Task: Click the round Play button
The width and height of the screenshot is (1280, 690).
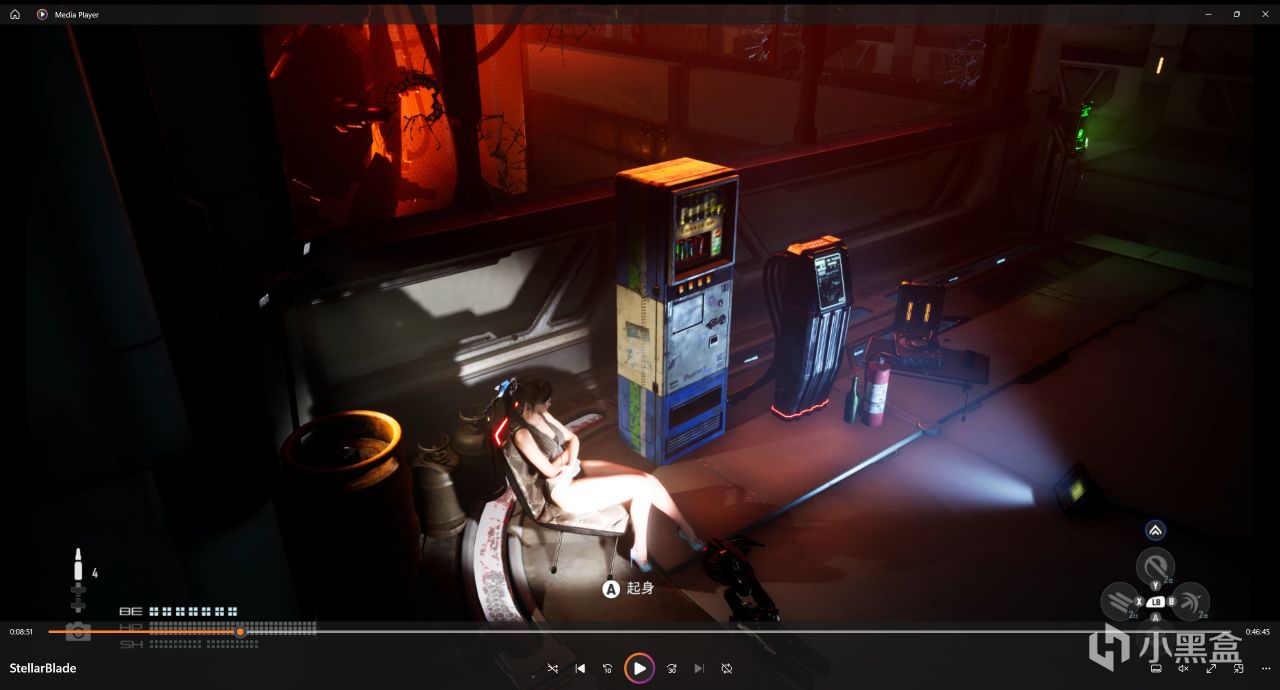Action: tap(639, 668)
